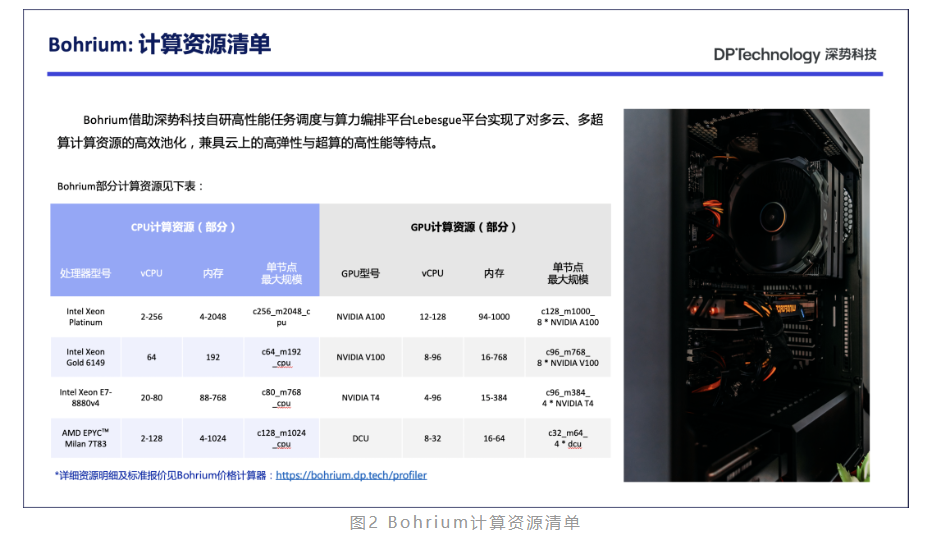Click the slide title Bohrium: 计算资源清单
The width and height of the screenshot is (935, 534).
tap(160, 45)
